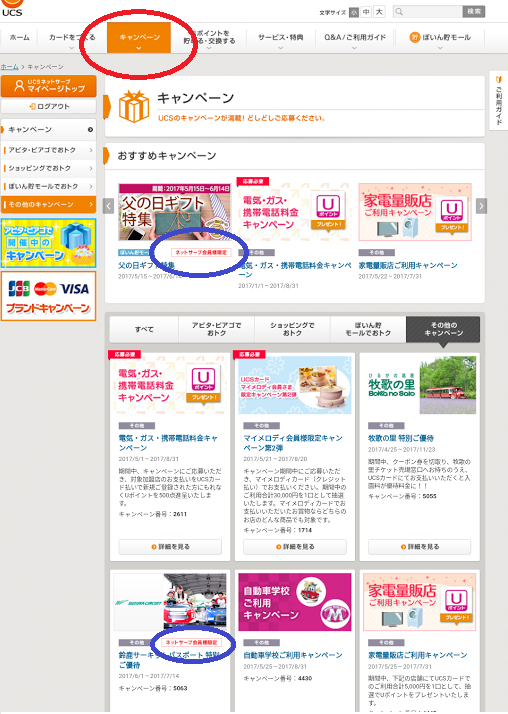
Task: Click carousel 家電量販店ご利用キャンペーン title link
Action: pyautogui.click(x=408, y=265)
